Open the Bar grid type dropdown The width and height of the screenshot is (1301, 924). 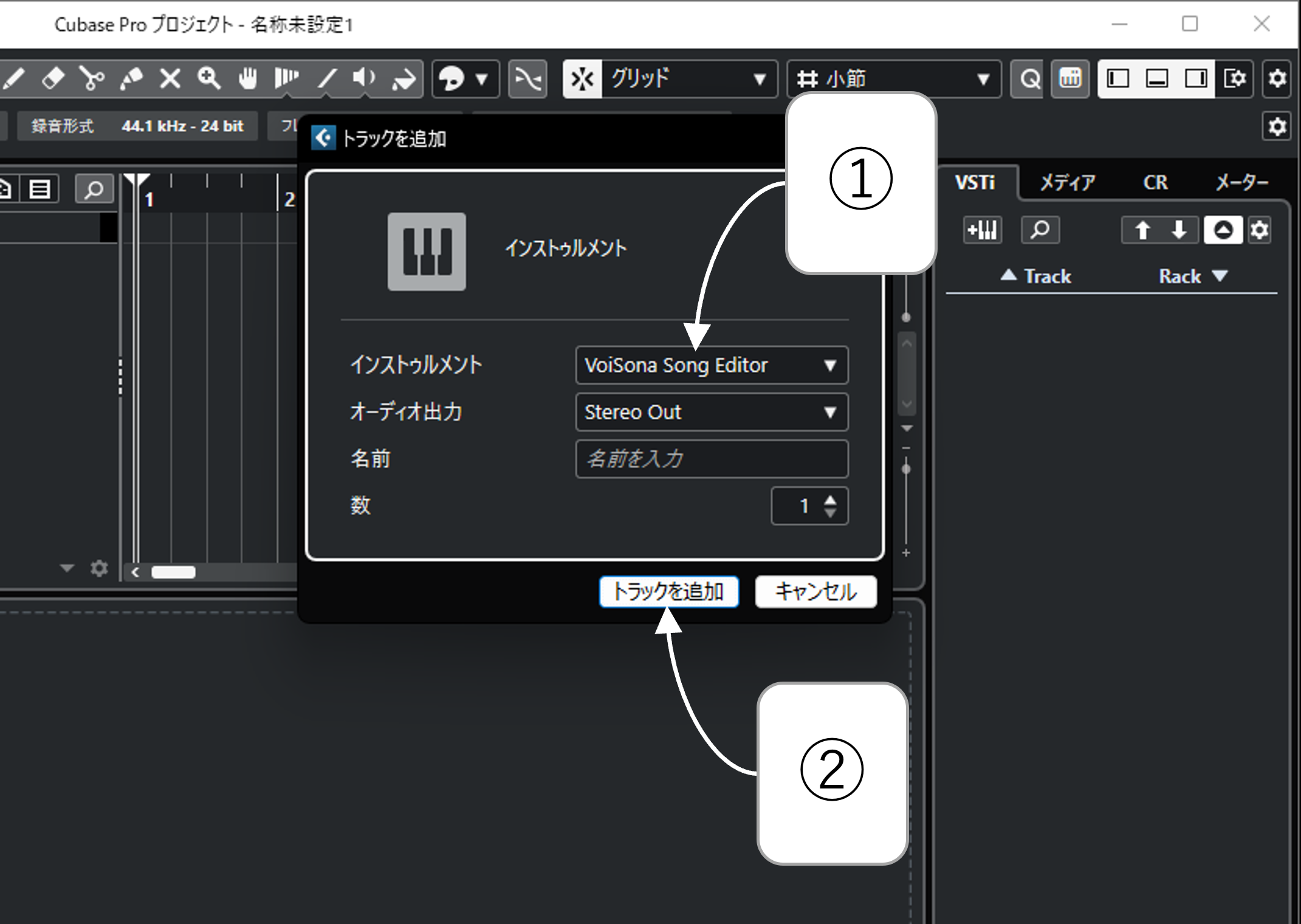[894, 79]
